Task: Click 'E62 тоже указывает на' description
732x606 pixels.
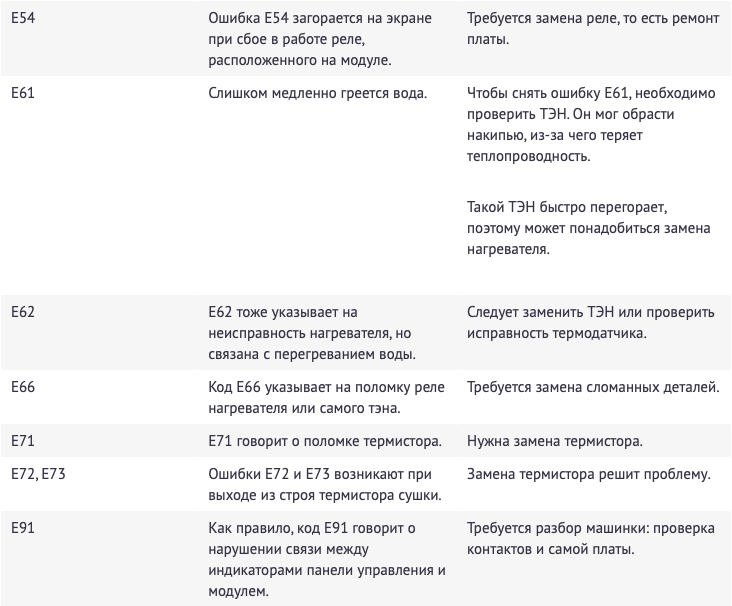Action: 312,333
